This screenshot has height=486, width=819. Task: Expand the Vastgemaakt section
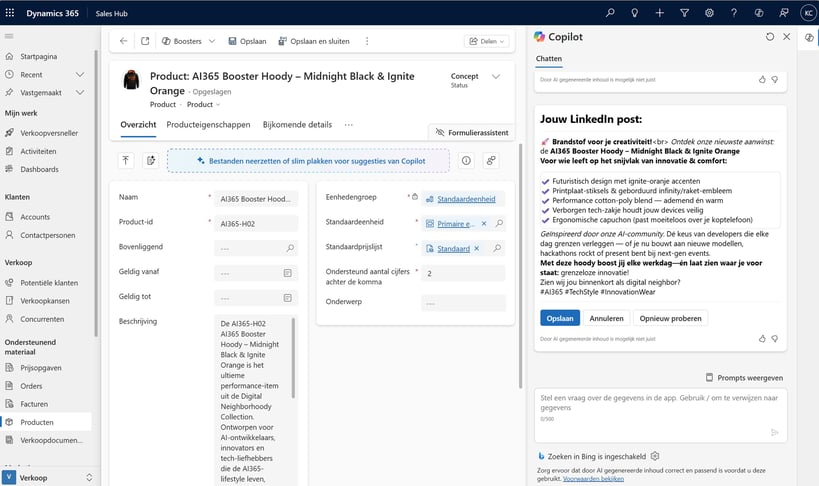click(80, 92)
